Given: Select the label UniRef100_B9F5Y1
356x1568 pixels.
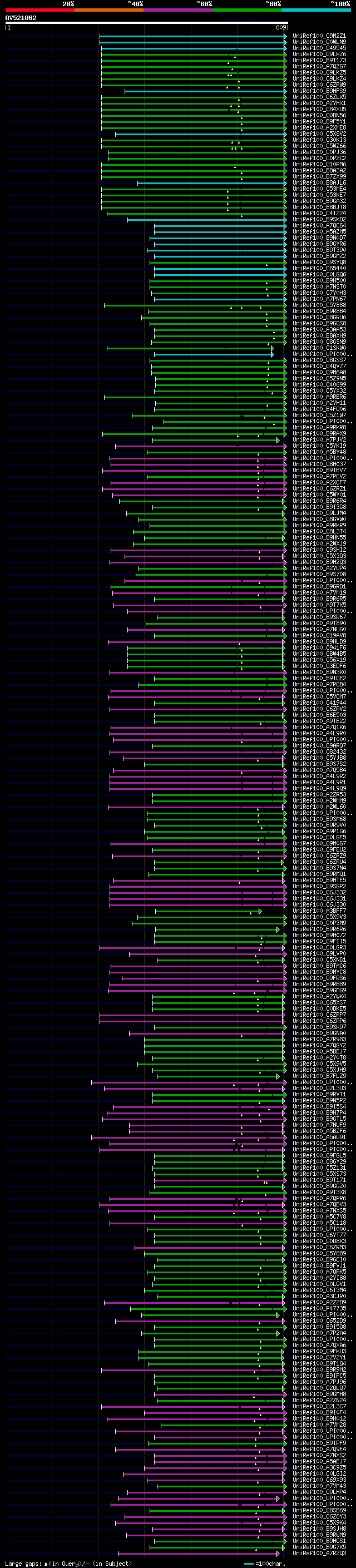Looking at the screenshot, I should (319, 121).
